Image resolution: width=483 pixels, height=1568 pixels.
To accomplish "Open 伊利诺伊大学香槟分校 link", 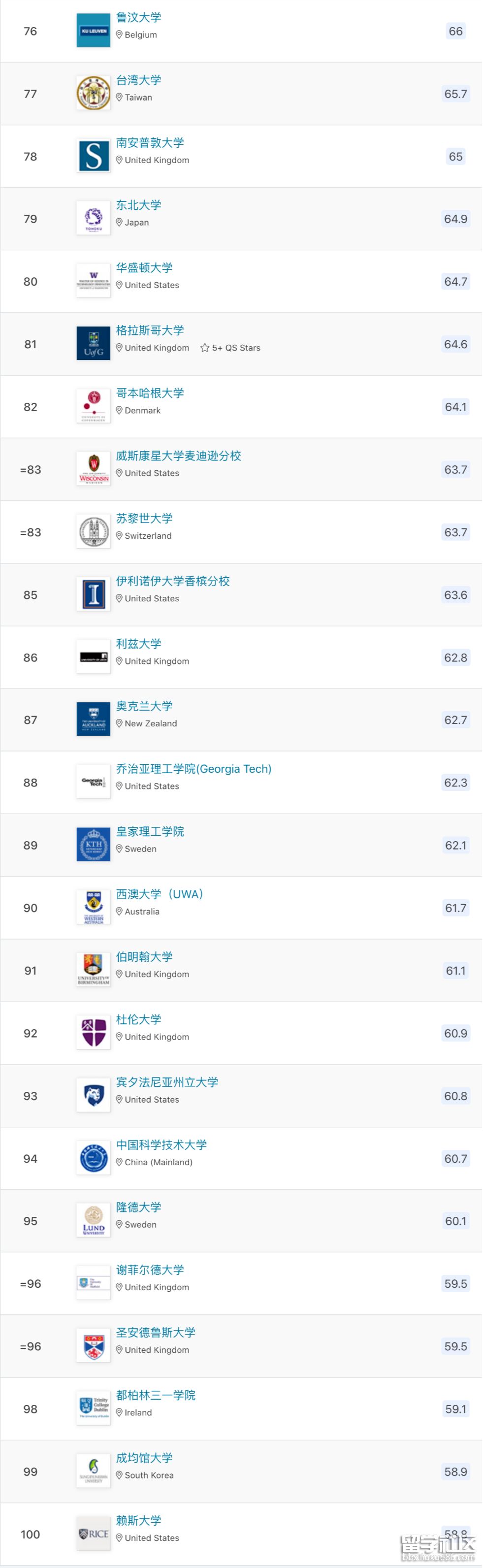I will coord(173,581).
